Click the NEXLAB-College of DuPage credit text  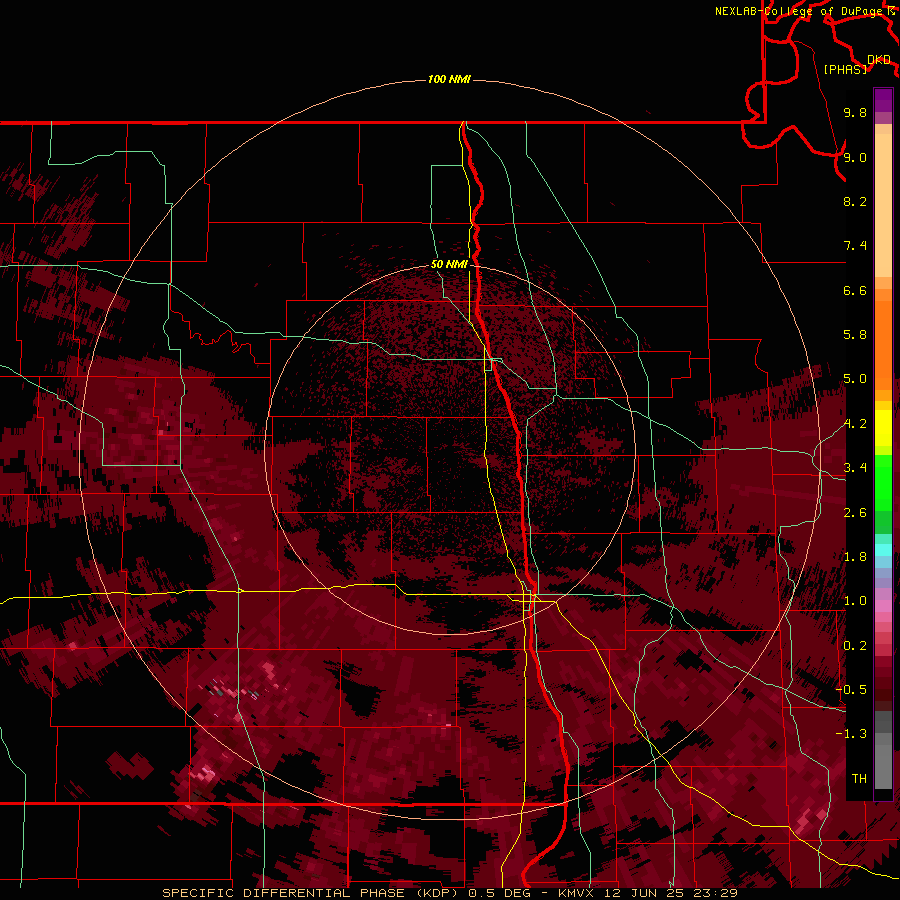(800, 11)
